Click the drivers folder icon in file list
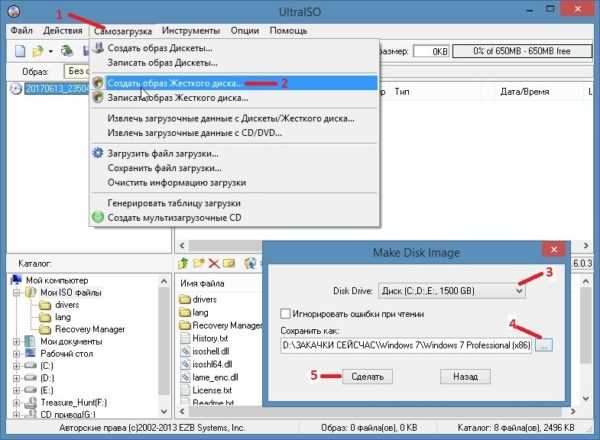This screenshot has width=600, height=440. coord(185,299)
